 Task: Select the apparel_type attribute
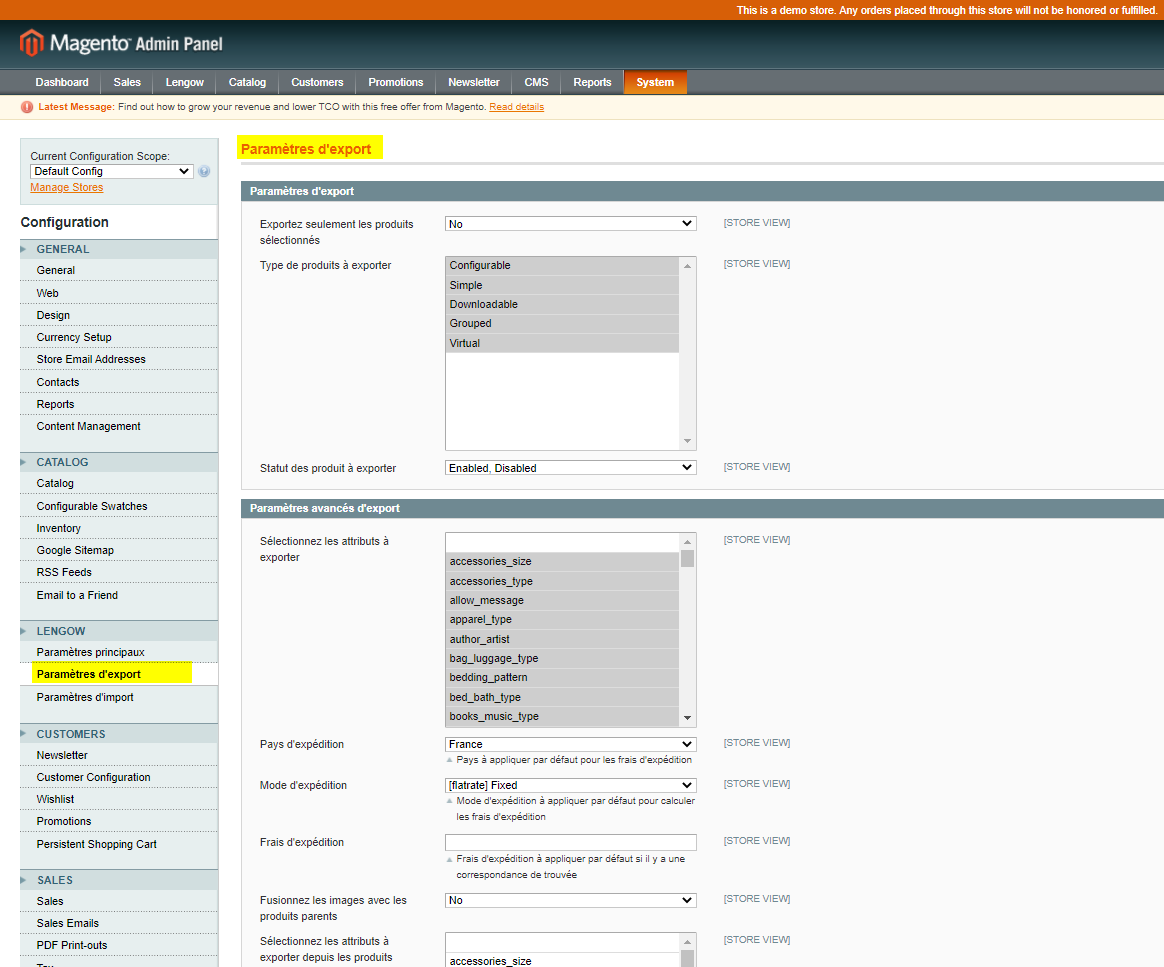562,620
